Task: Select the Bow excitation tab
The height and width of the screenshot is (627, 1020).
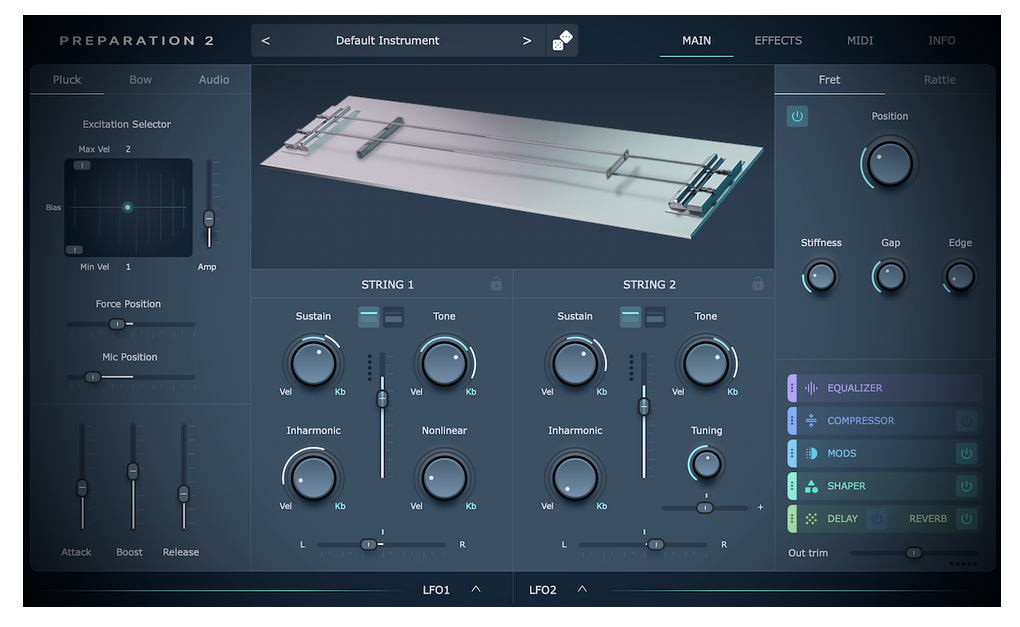Action: pos(141,79)
